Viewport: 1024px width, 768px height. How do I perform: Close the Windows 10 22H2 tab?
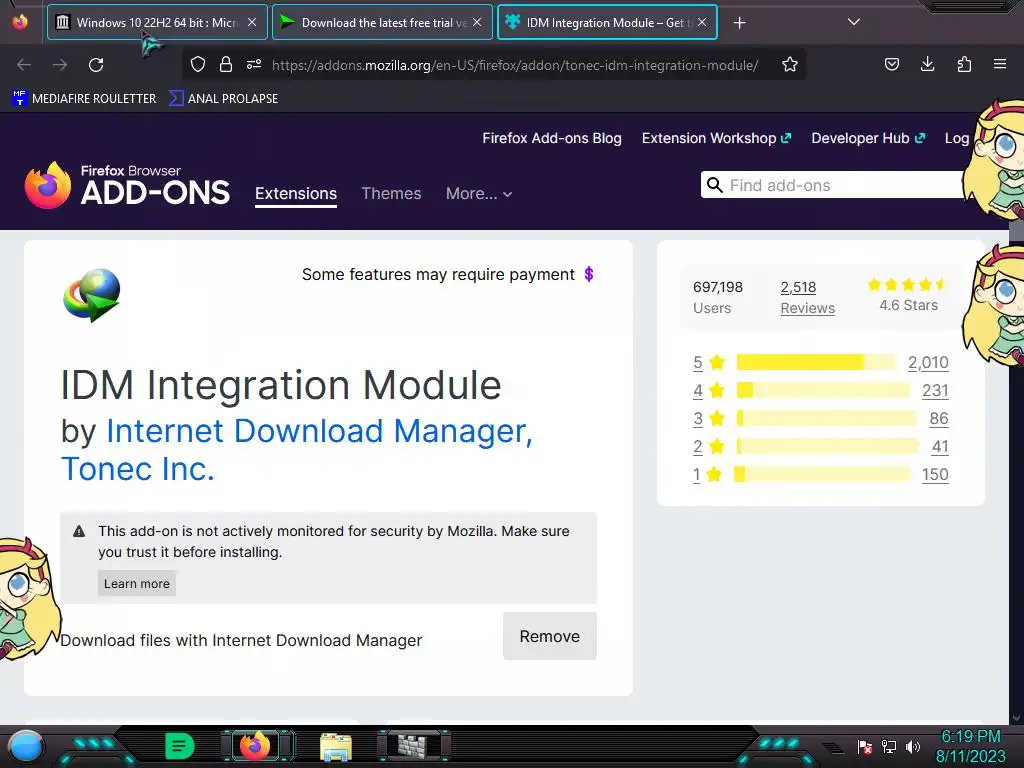pyautogui.click(x=252, y=22)
